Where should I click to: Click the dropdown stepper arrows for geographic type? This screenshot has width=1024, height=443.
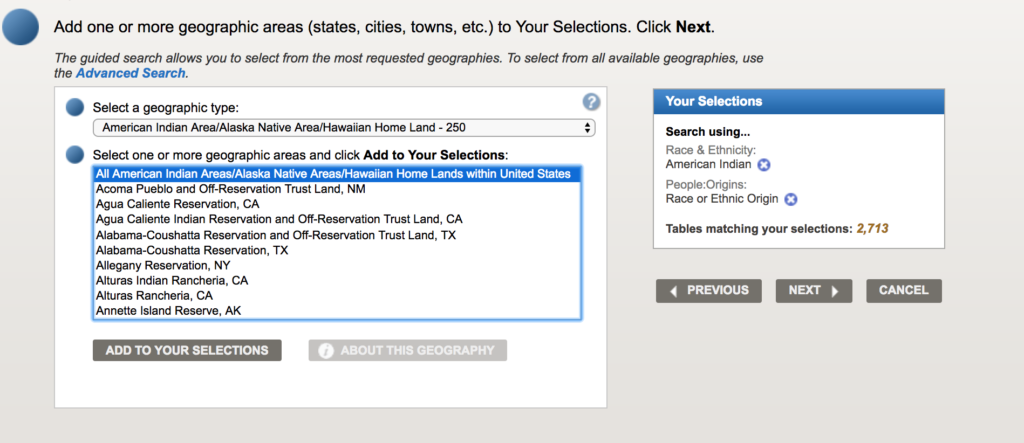click(587, 128)
